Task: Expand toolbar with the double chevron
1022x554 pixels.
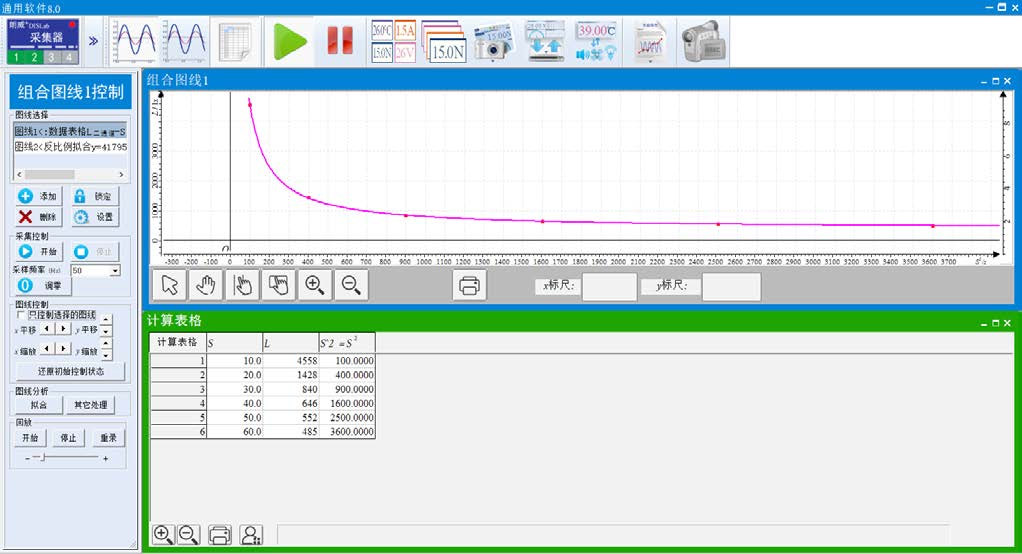Action: tap(94, 42)
